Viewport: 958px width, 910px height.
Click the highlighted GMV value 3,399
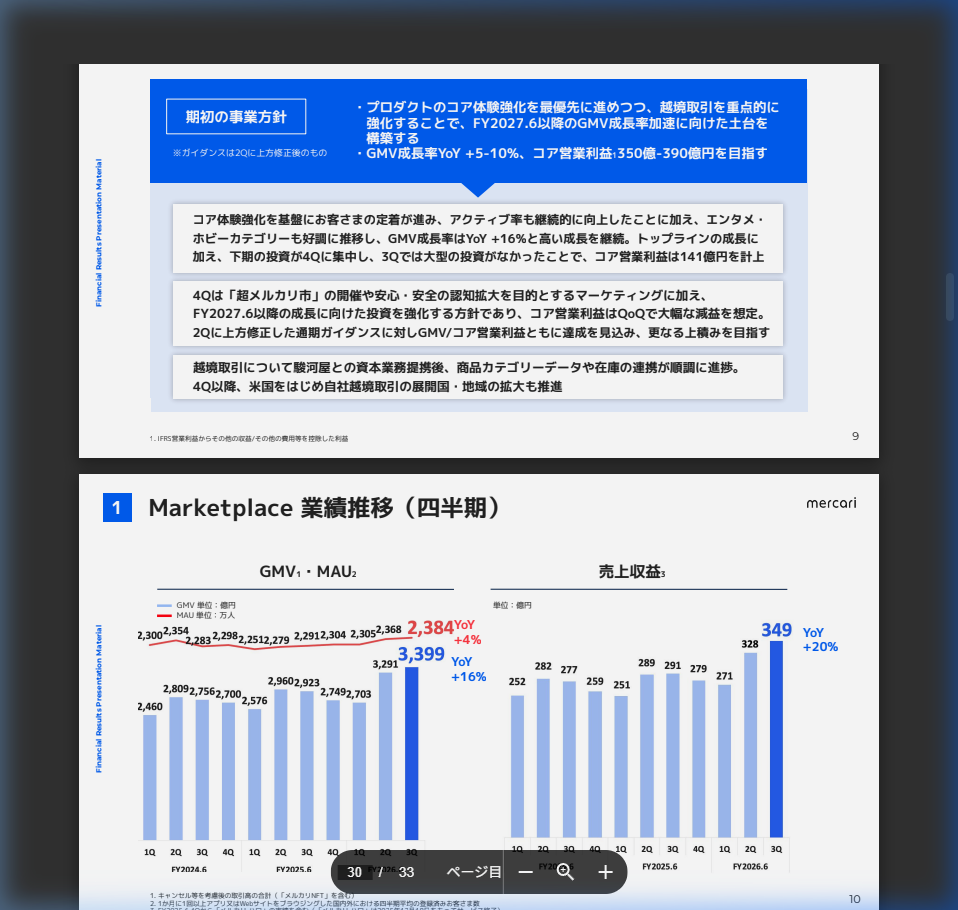tap(421, 654)
